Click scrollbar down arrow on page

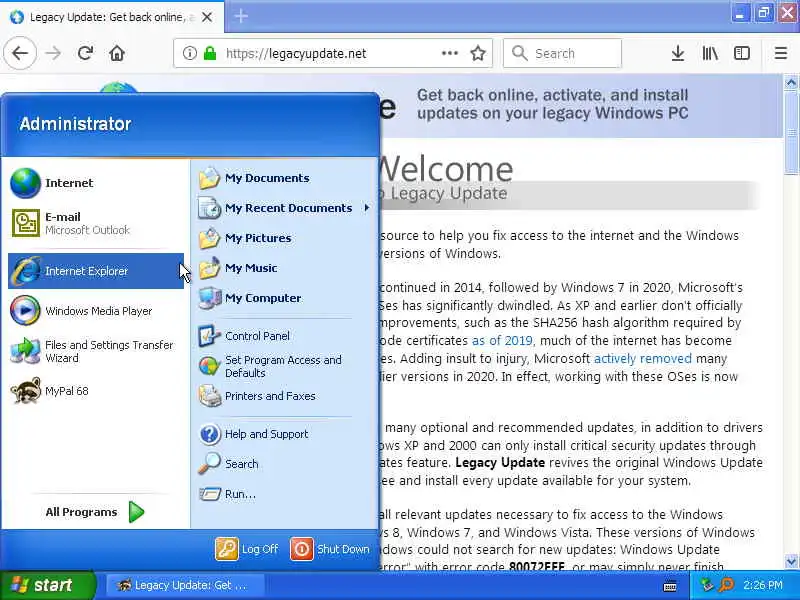tap(791, 562)
